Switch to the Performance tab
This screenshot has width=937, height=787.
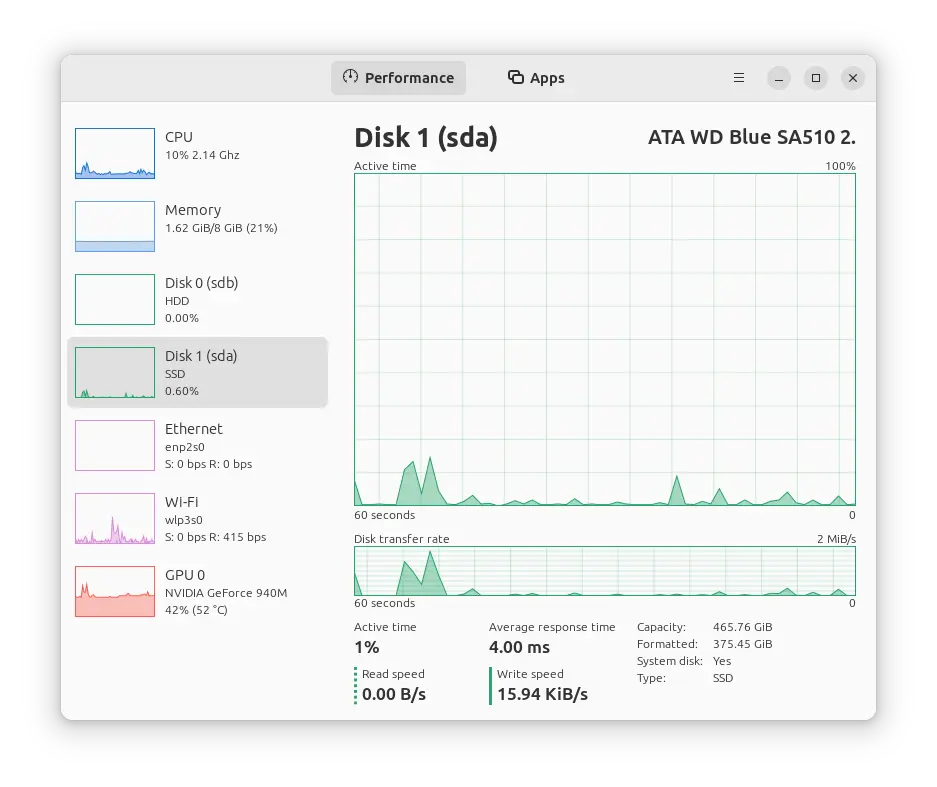398,78
